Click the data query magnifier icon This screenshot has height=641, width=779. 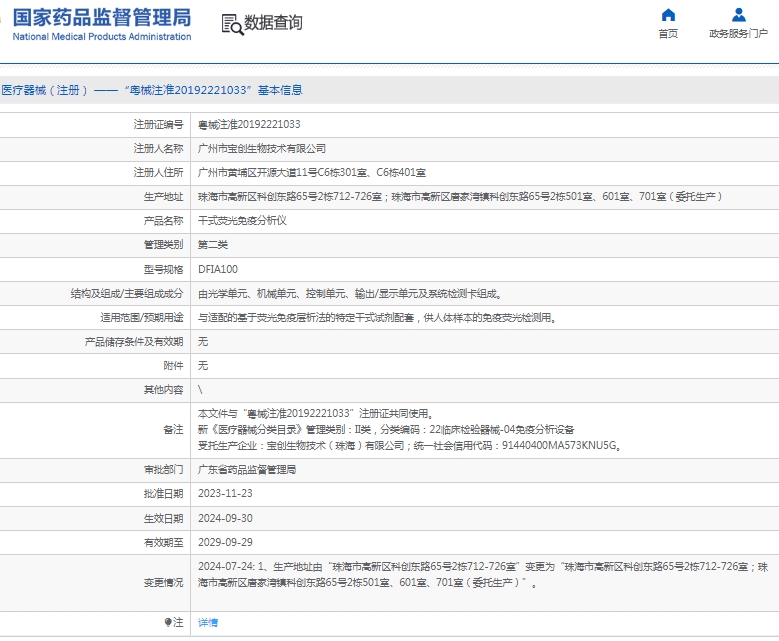[232, 24]
